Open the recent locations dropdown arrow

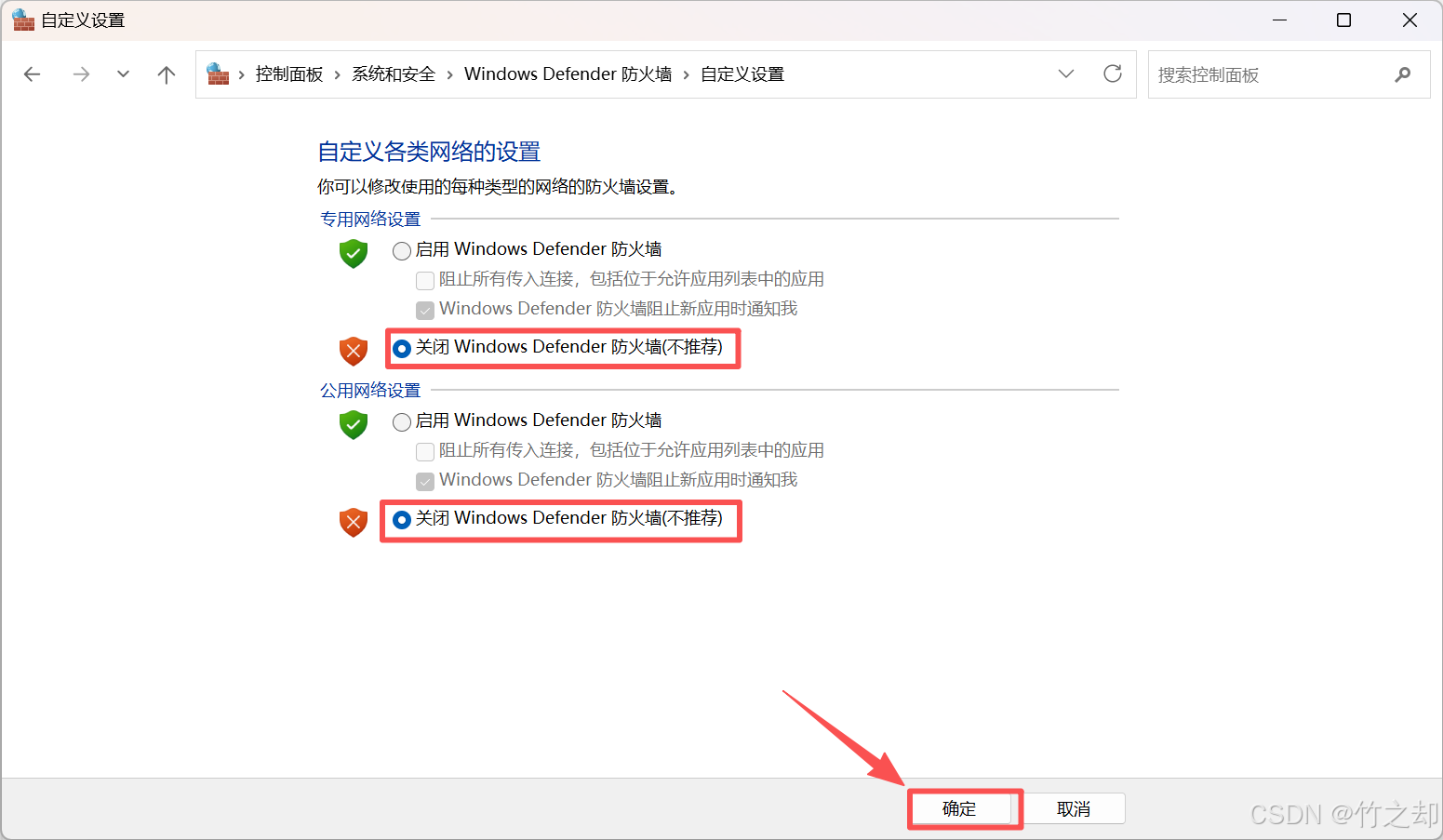tap(123, 74)
